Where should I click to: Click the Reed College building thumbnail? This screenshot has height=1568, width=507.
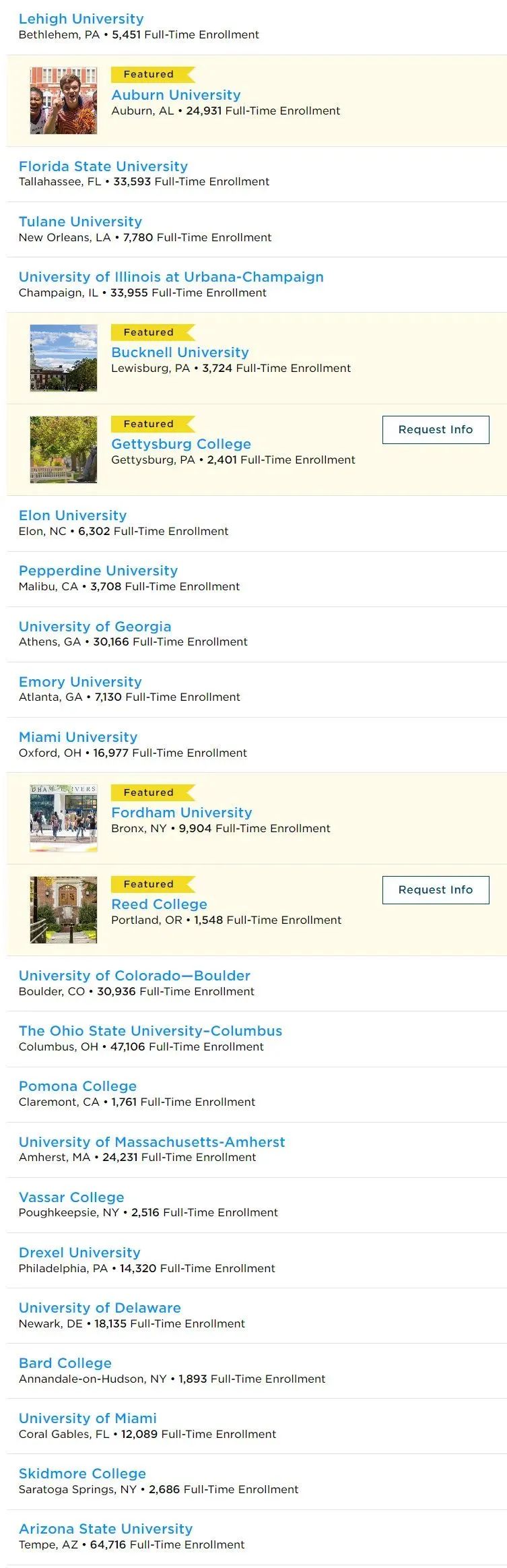(x=63, y=910)
